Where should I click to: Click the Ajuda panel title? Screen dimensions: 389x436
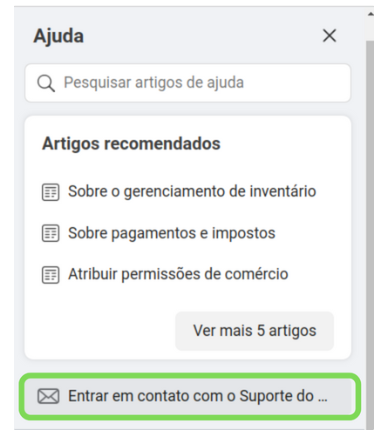[58, 36]
